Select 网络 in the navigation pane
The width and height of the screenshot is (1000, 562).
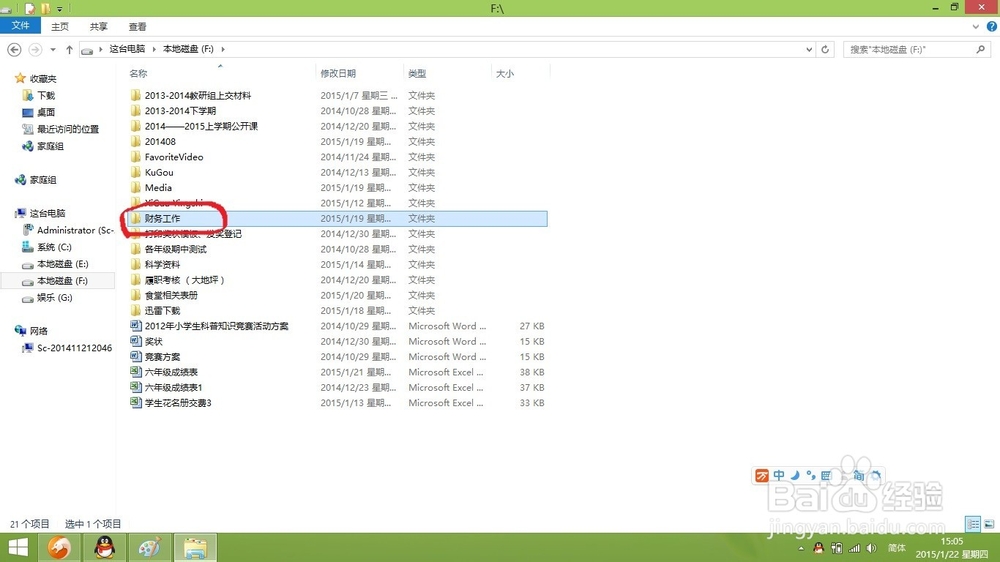(x=39, y=330)
